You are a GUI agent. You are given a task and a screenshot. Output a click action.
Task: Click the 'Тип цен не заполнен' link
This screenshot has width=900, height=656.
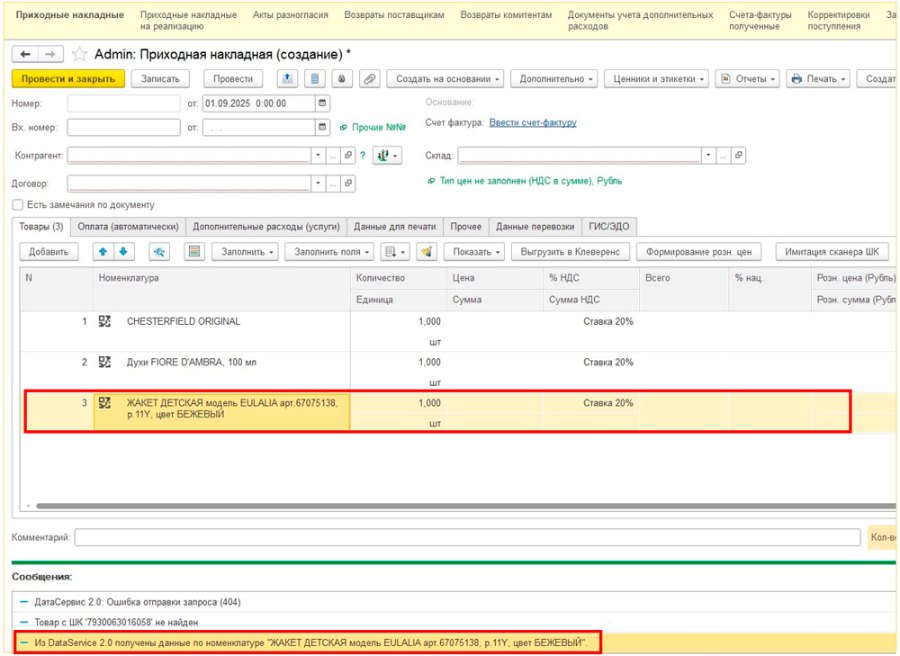pyautogui.click(x=530, y=181)
